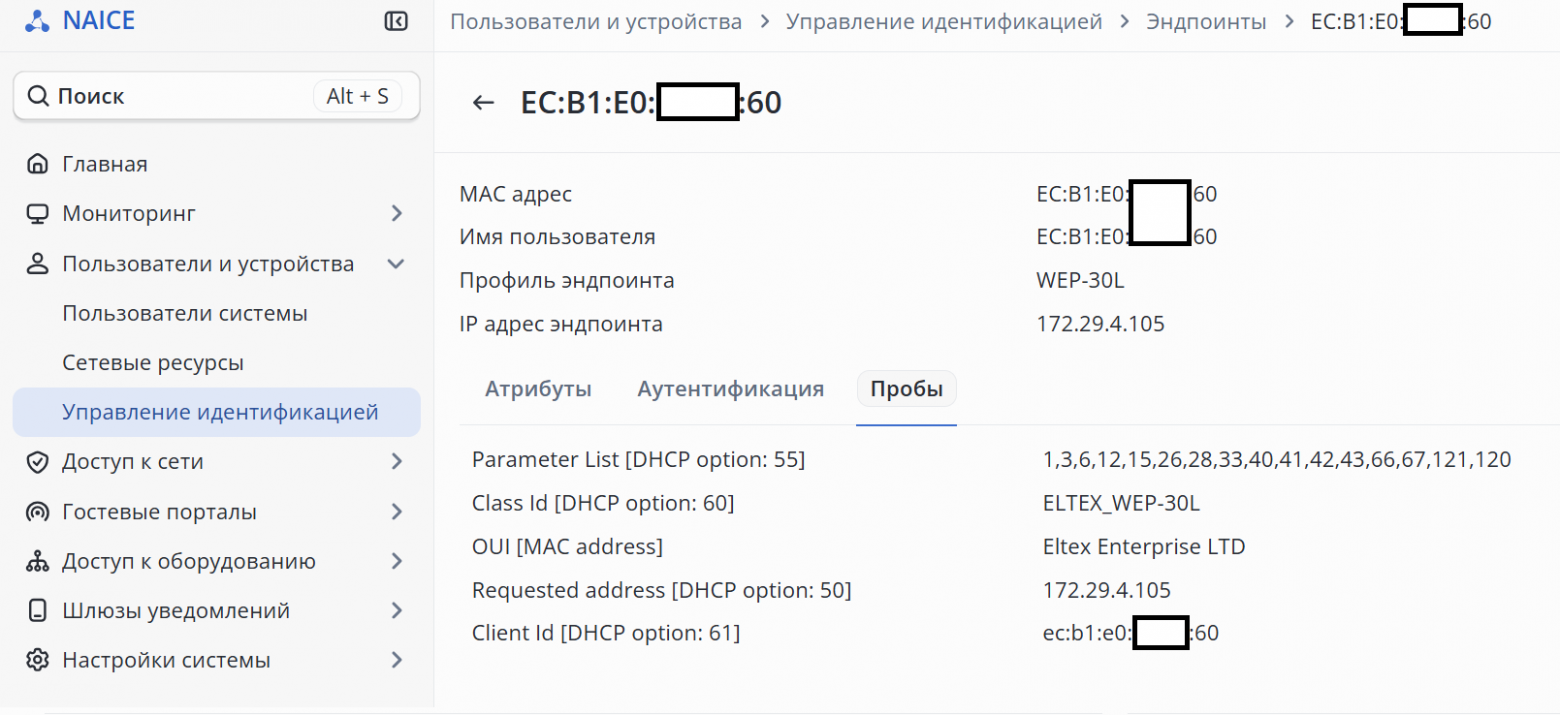The image size is (1560, 715).
Task: Click the NAICE logo icon
Action: pos(37,21)
